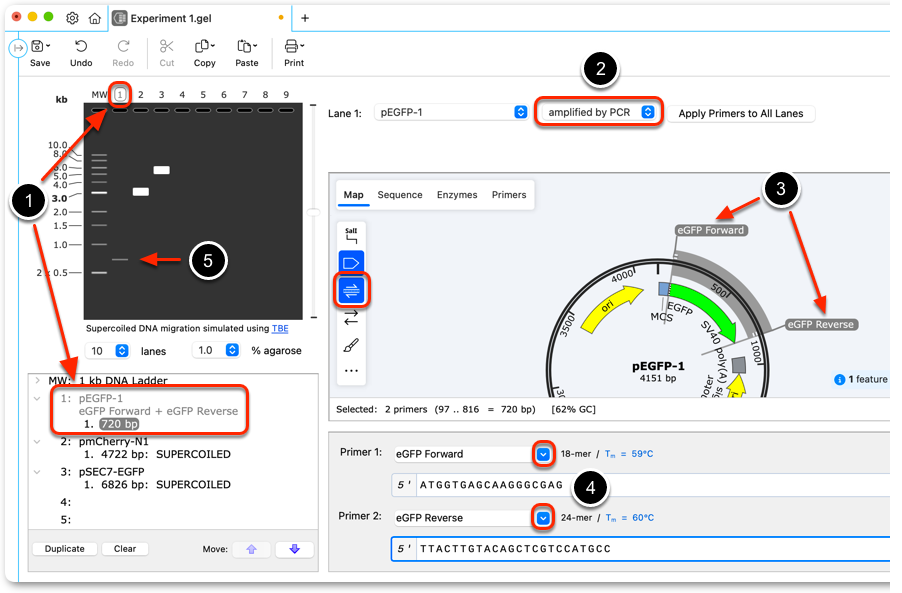Click the sidebar expand arrow icon
This screenshot has height=593, width=902.
[x=18, y=48]
